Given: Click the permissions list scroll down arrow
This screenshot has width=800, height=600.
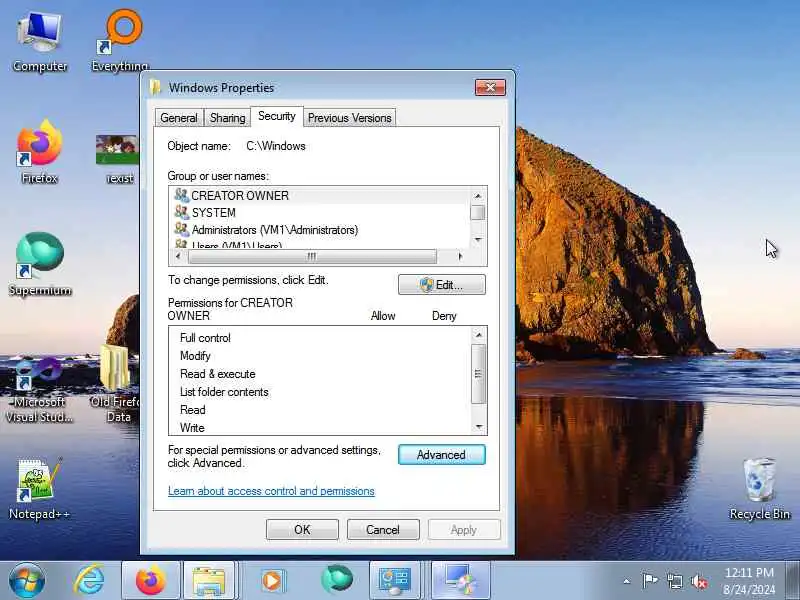Looking at the screenshot, I should [x=479, y=427].
